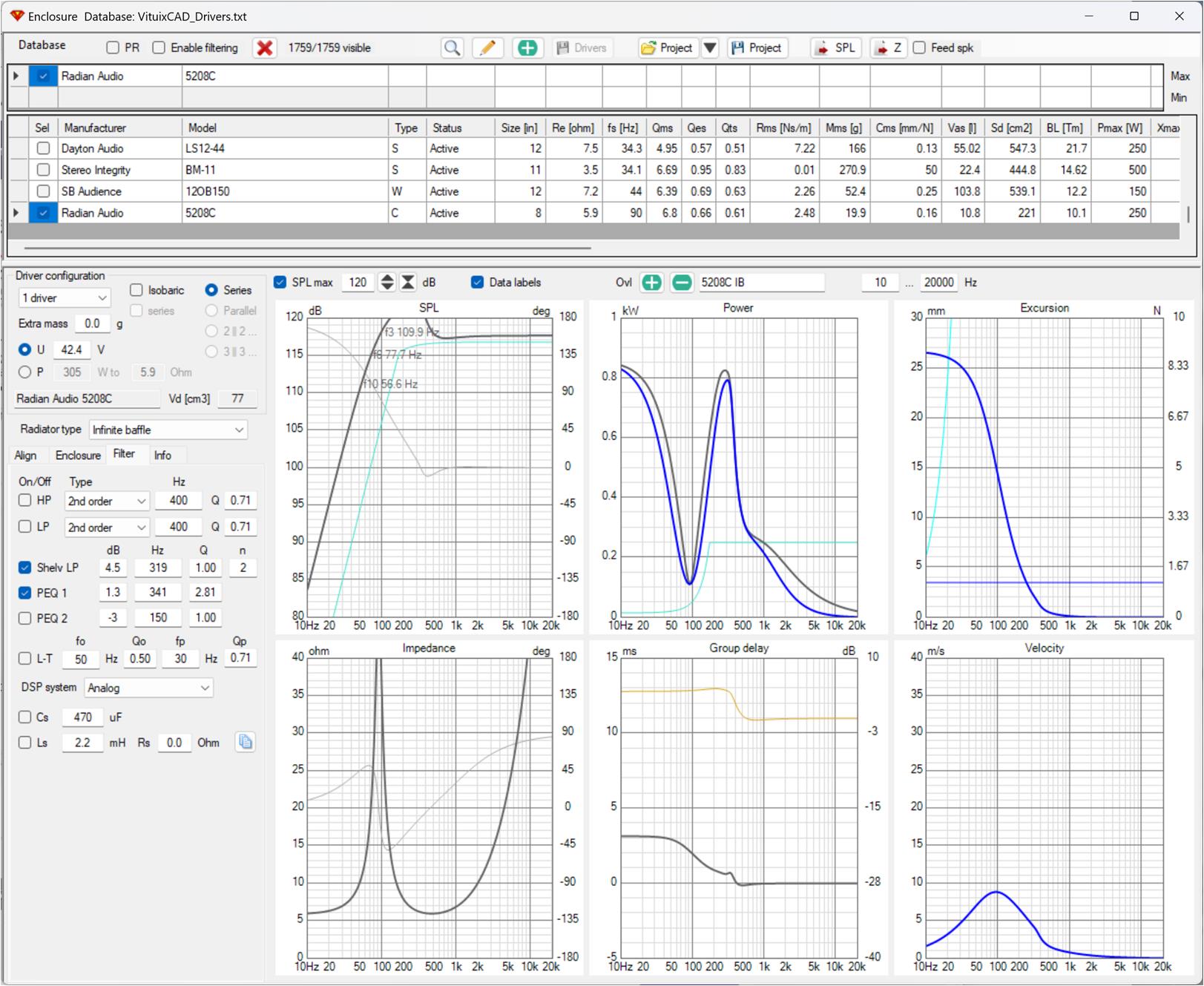The image size is (1204, 986).
Task: Select the U voltage radio button
Action: point(25,349)
